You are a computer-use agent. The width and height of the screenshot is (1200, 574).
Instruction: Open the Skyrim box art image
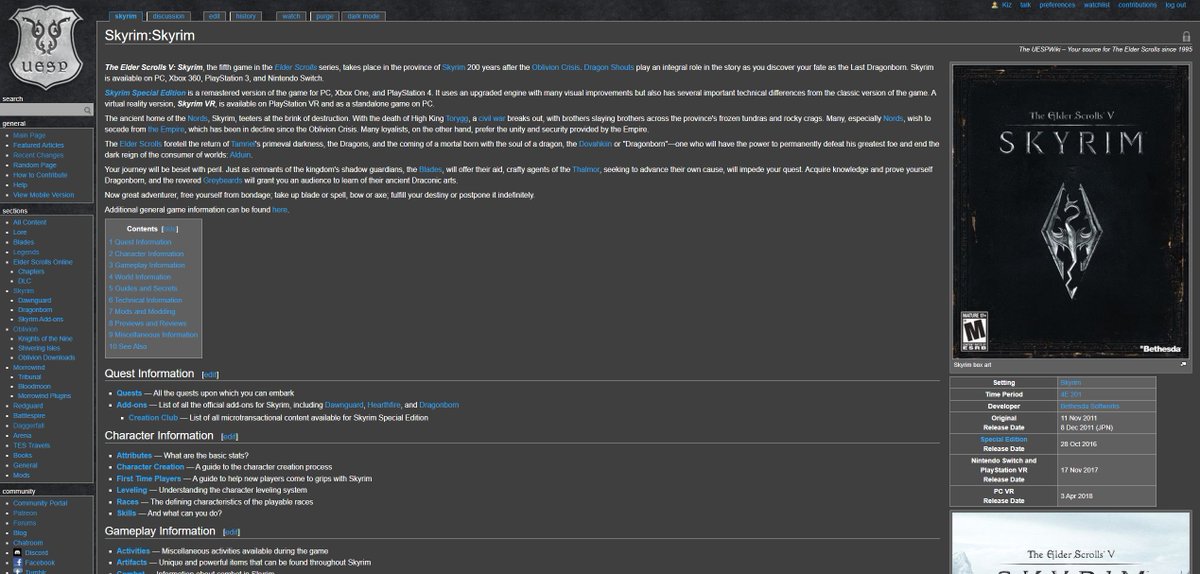tap(1069, 210)
